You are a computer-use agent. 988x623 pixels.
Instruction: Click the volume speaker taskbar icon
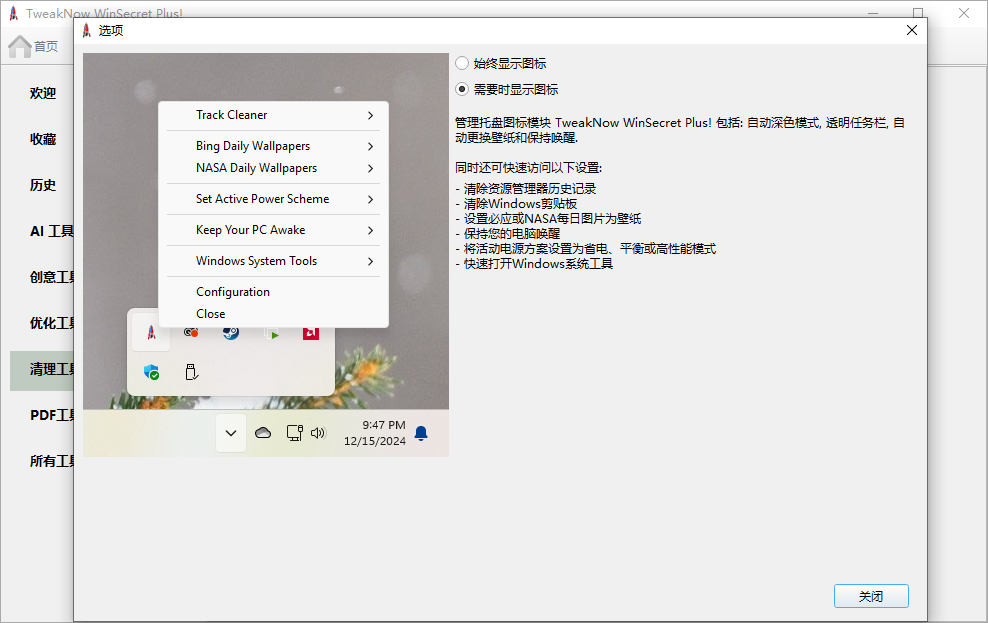point(318,433)
